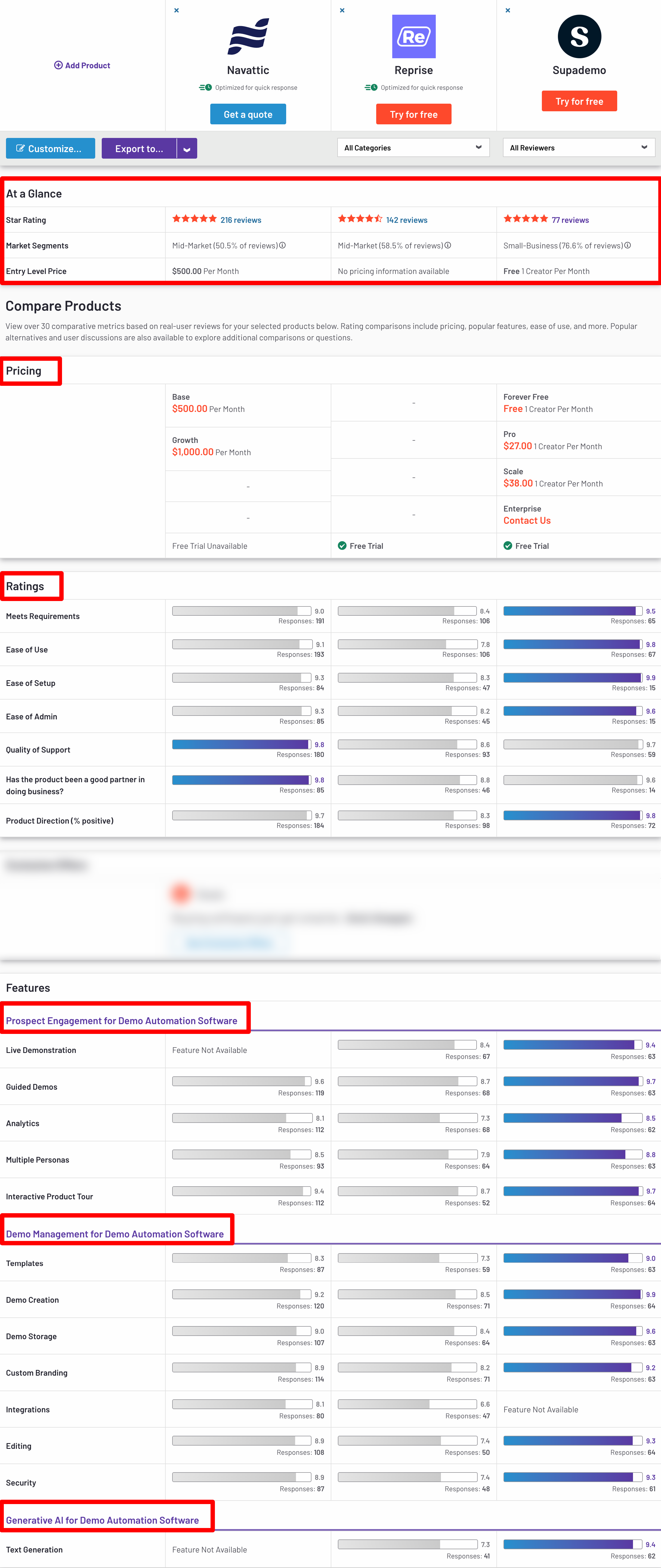The width and height of the screenshot is (661, 1568).
Task: Click info icon beside Reprise Mid-Market segment
Action: pyautogui.click(x=448, y=245)
